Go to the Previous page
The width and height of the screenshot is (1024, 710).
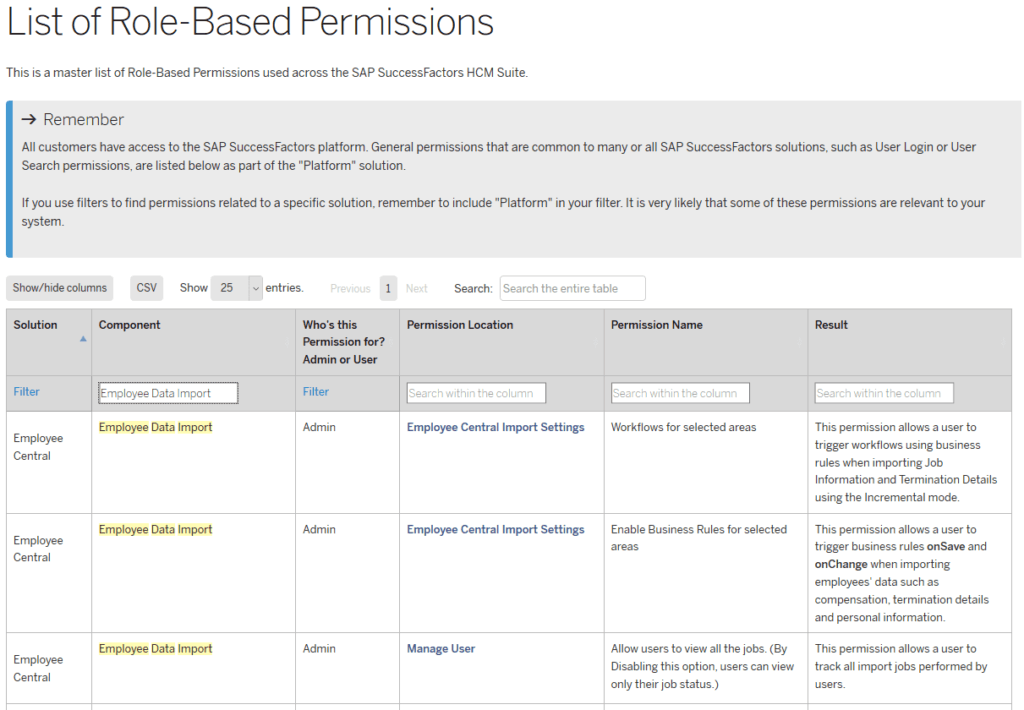(350, 289)
